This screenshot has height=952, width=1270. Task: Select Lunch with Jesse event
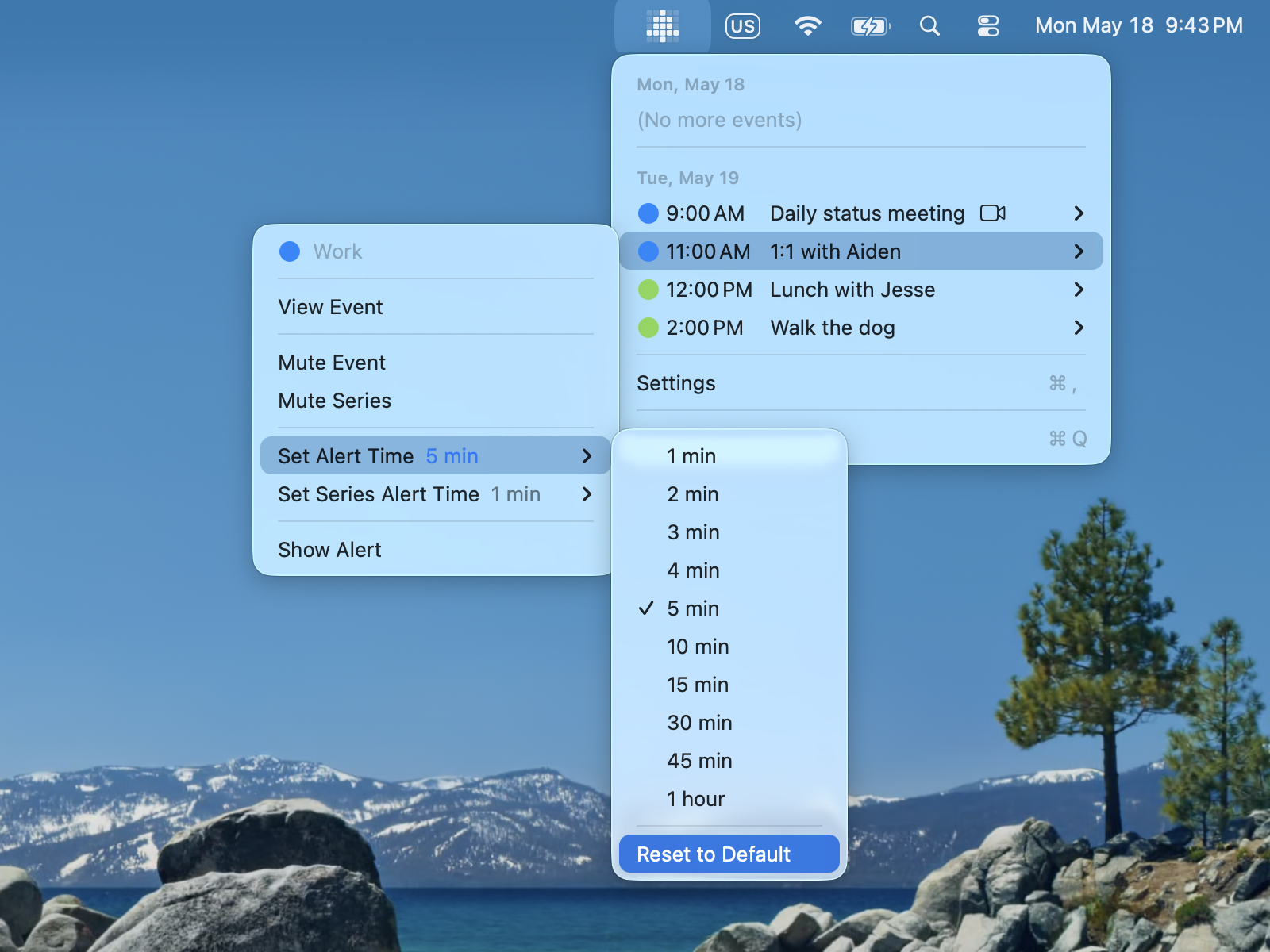click(x=861, y=290)
